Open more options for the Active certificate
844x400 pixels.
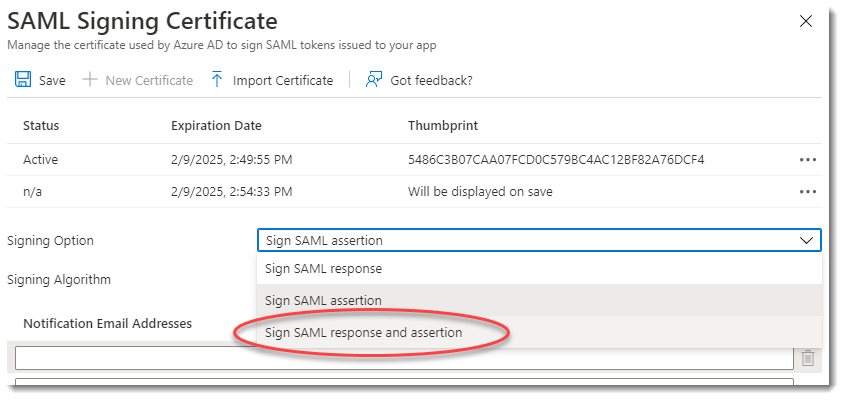808,160
